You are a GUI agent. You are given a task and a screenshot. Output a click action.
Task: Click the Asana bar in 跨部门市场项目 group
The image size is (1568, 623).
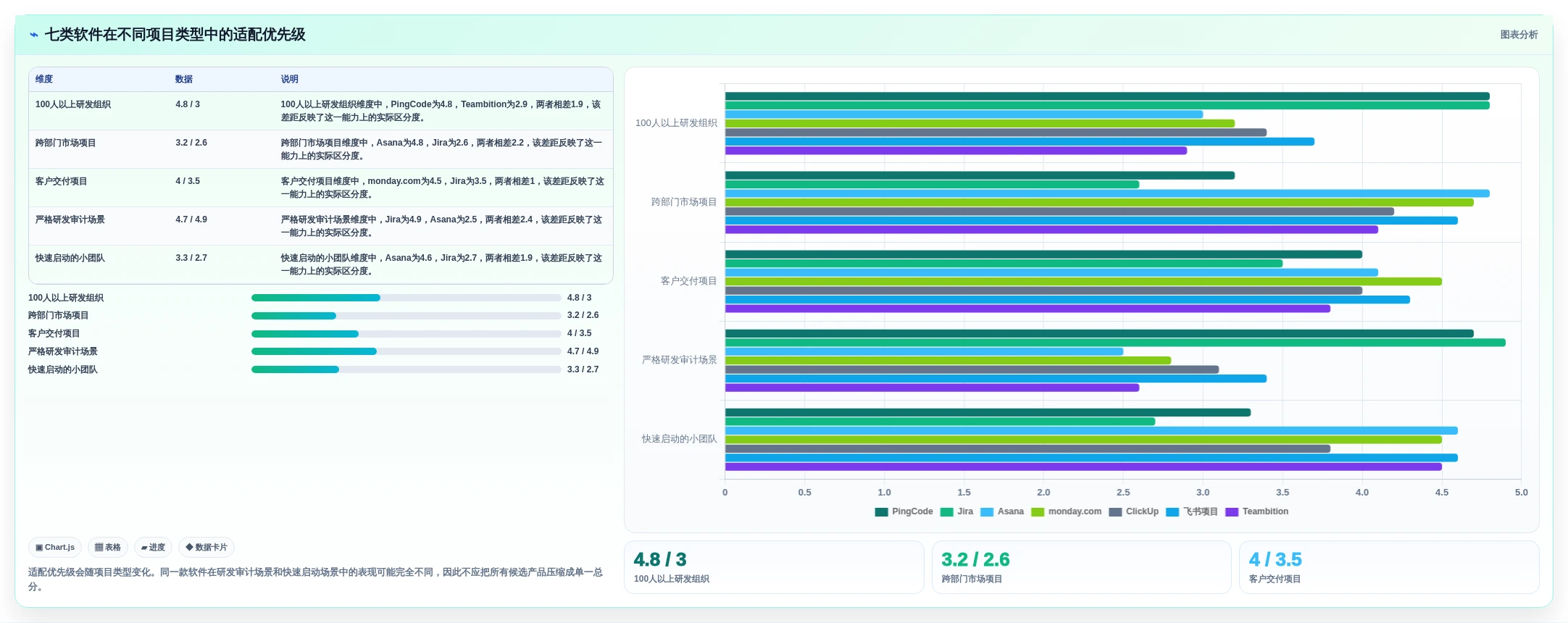point(1107,193)
